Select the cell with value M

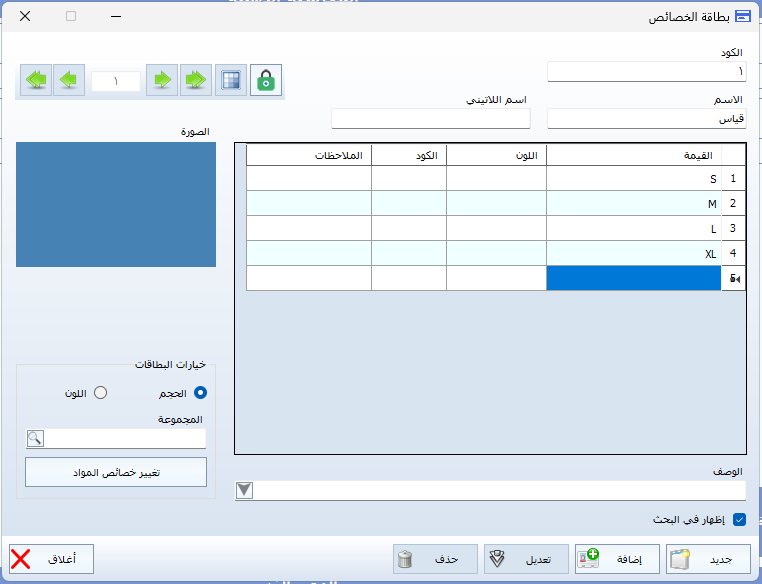(x=634, y=204)
